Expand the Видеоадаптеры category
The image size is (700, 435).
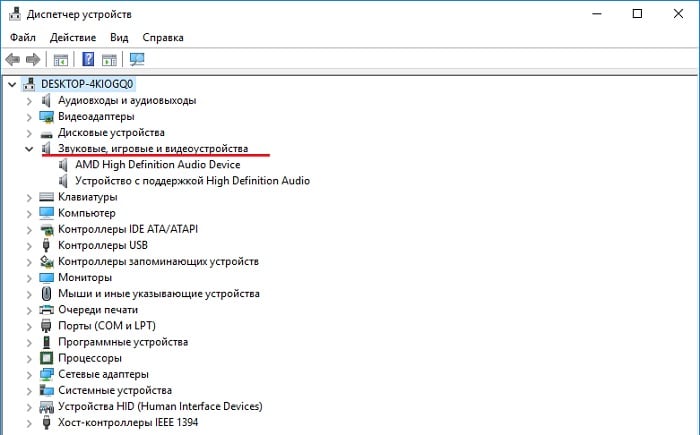(x=28, y=116)
